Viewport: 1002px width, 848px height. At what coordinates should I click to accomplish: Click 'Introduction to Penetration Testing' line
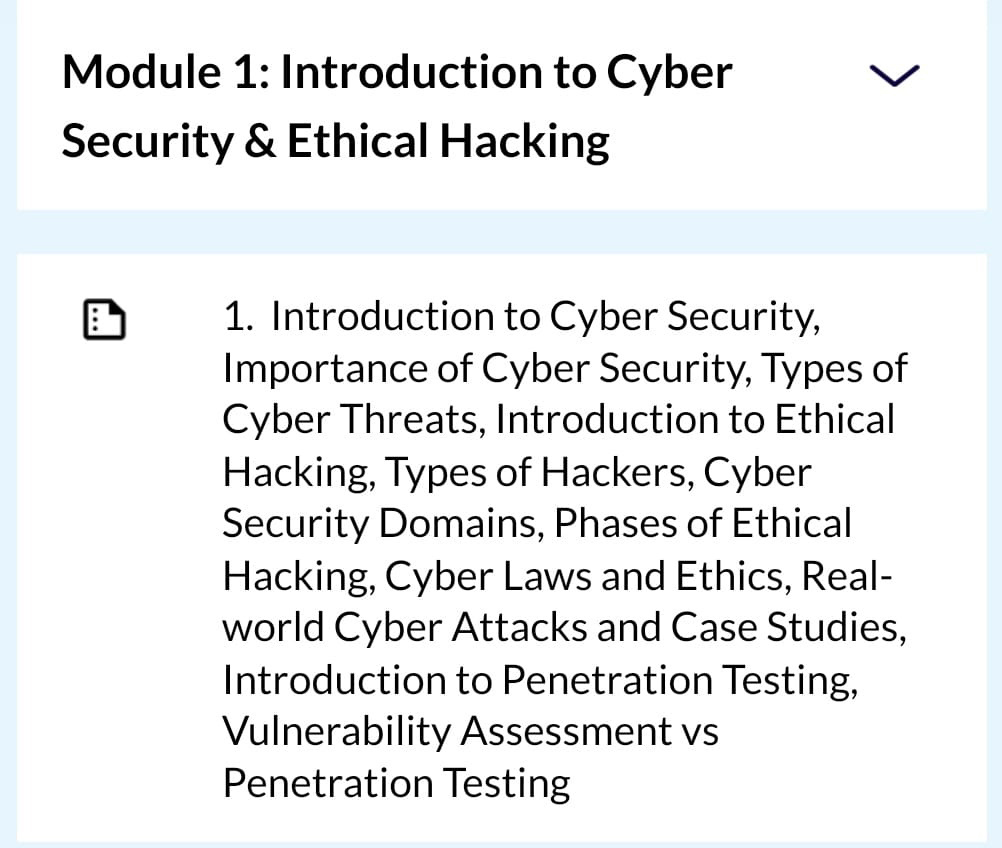click(x=540, y=679)
